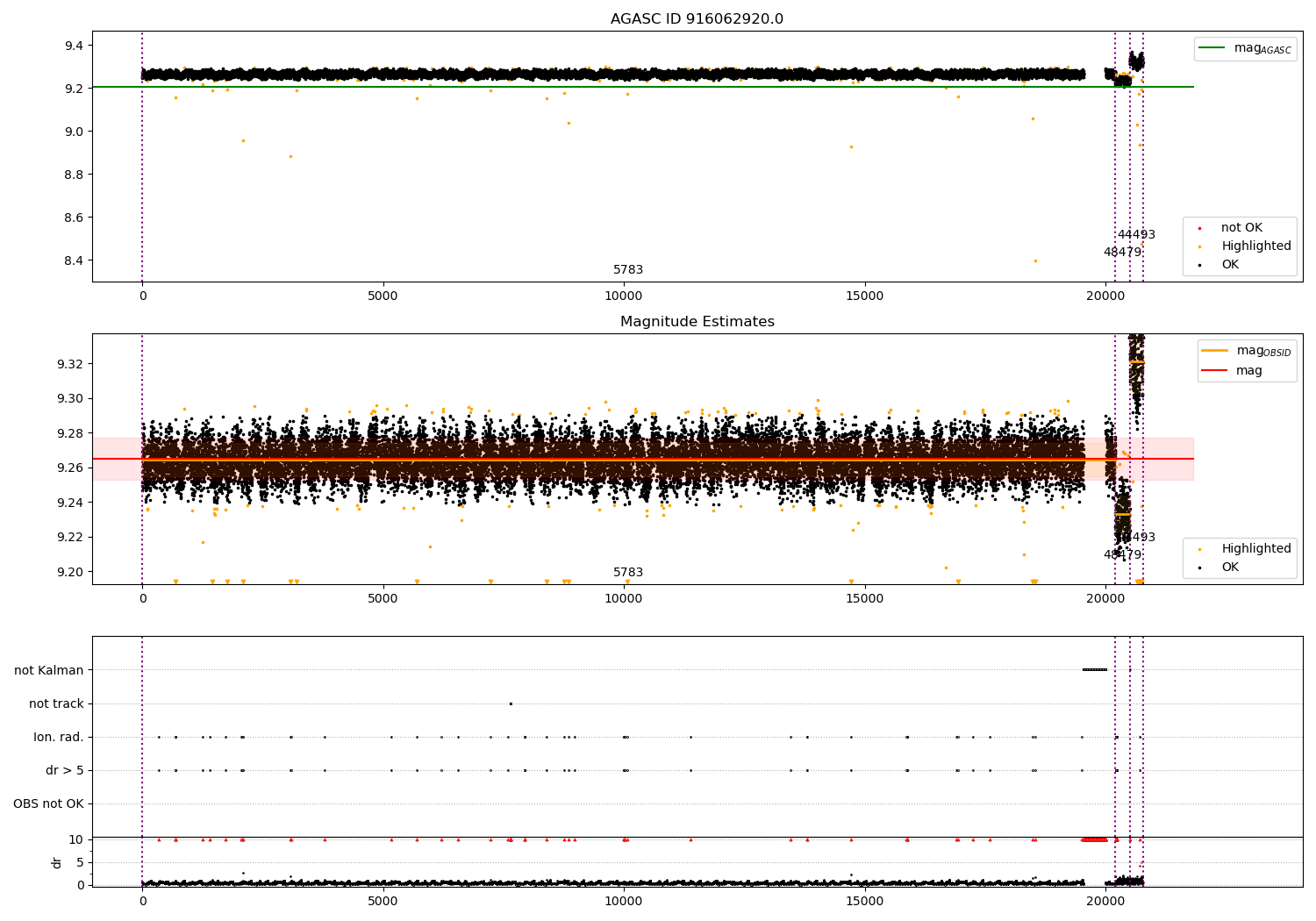Click x-axis tick '20000' under top plot

point(1105,296)
